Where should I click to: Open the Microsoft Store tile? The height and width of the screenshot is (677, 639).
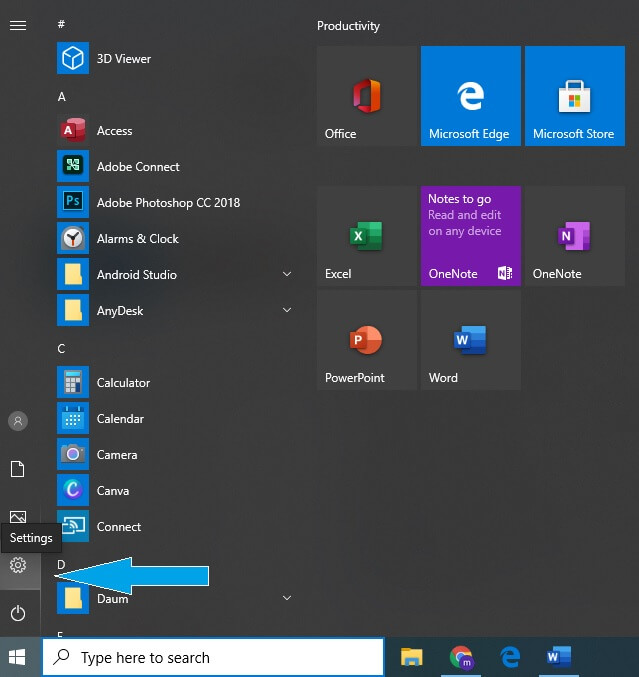[x=575, y=96]
